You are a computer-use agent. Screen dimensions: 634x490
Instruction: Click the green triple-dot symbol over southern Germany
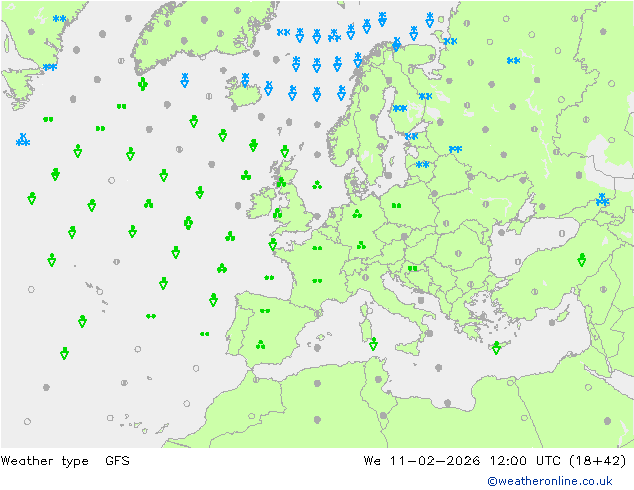pyautogui.click(x=361, y=245)
